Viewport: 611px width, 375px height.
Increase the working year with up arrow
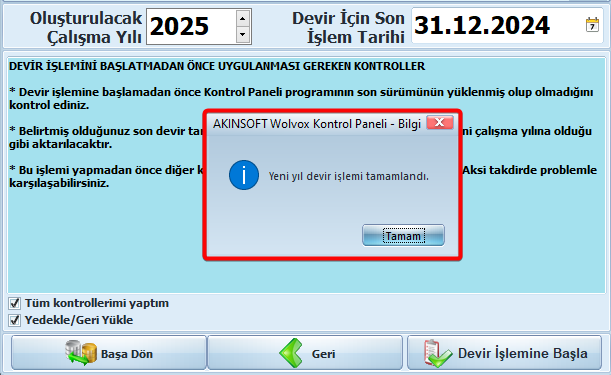(243, 18)
